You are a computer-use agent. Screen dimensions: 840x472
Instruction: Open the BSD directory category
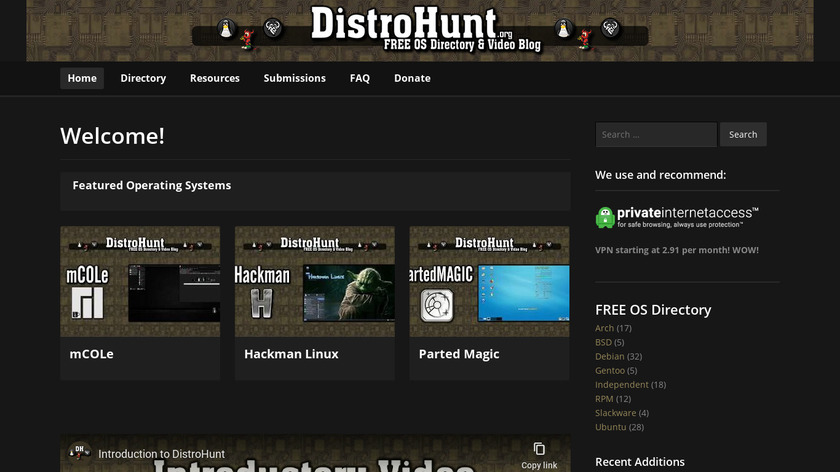[603, 342]
